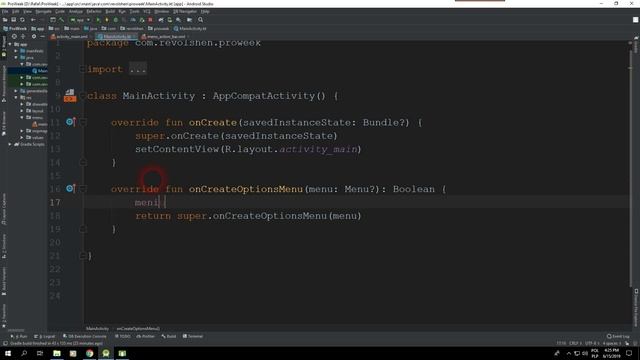The image size is (640, 360).
Task: Open the Terminal tool window tab
Action: [x=193, y=336]
